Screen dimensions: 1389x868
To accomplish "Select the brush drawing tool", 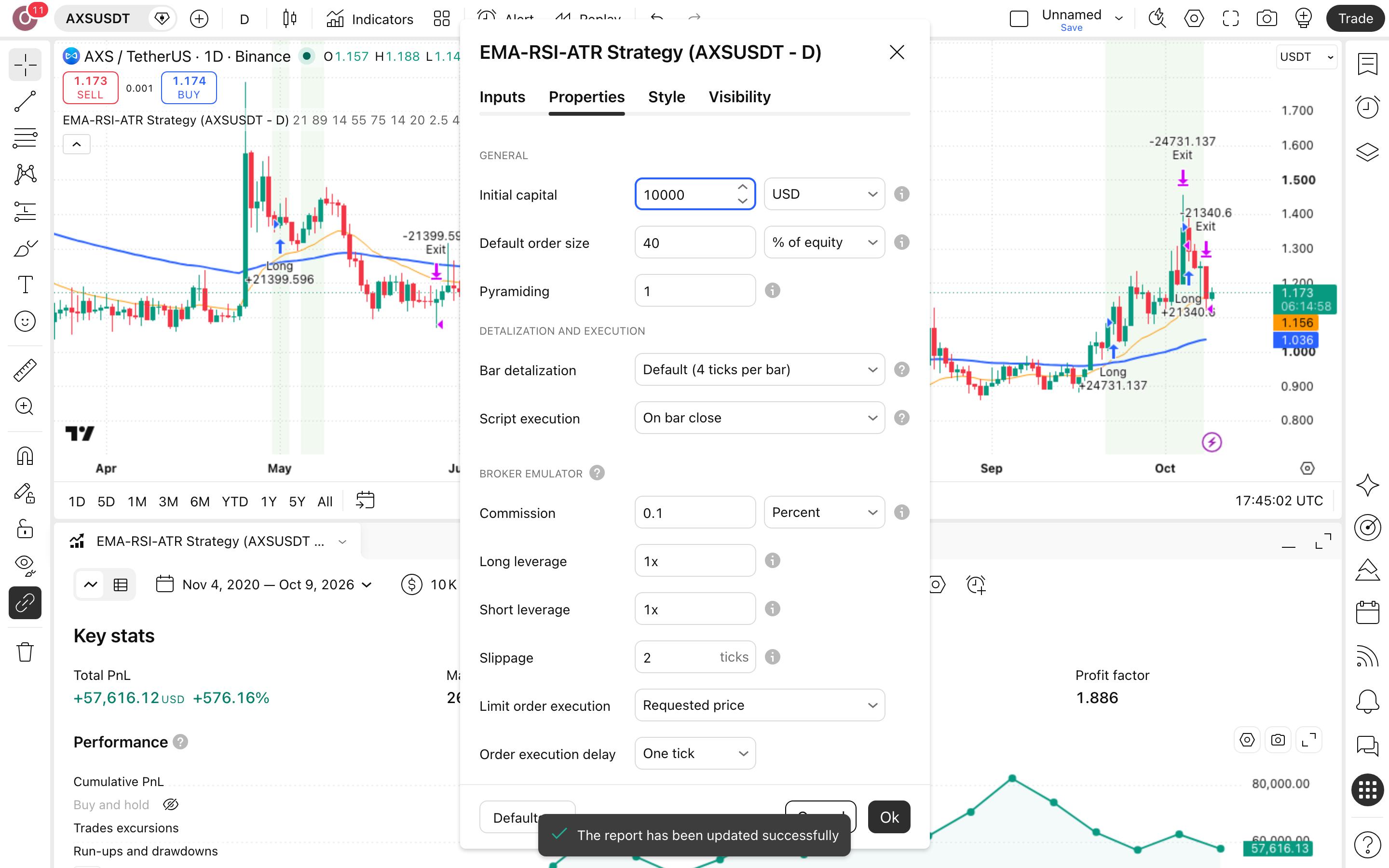I will tap(25, 248).
